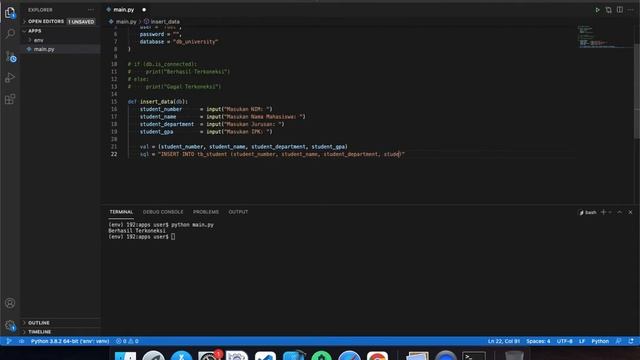Switch to the DEBUG CONSOLE tab
Screen dimensions: 640x360
coord(163,212)
